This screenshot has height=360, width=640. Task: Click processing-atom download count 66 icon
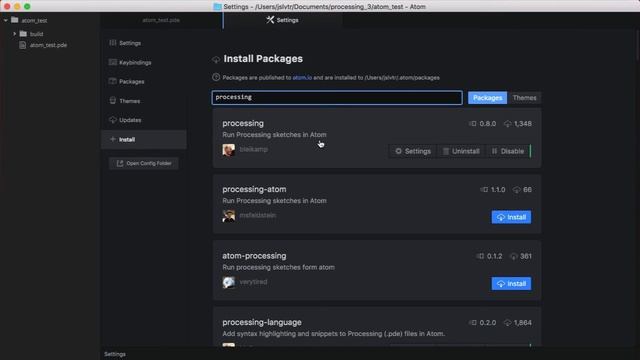[x=517, y=190]
